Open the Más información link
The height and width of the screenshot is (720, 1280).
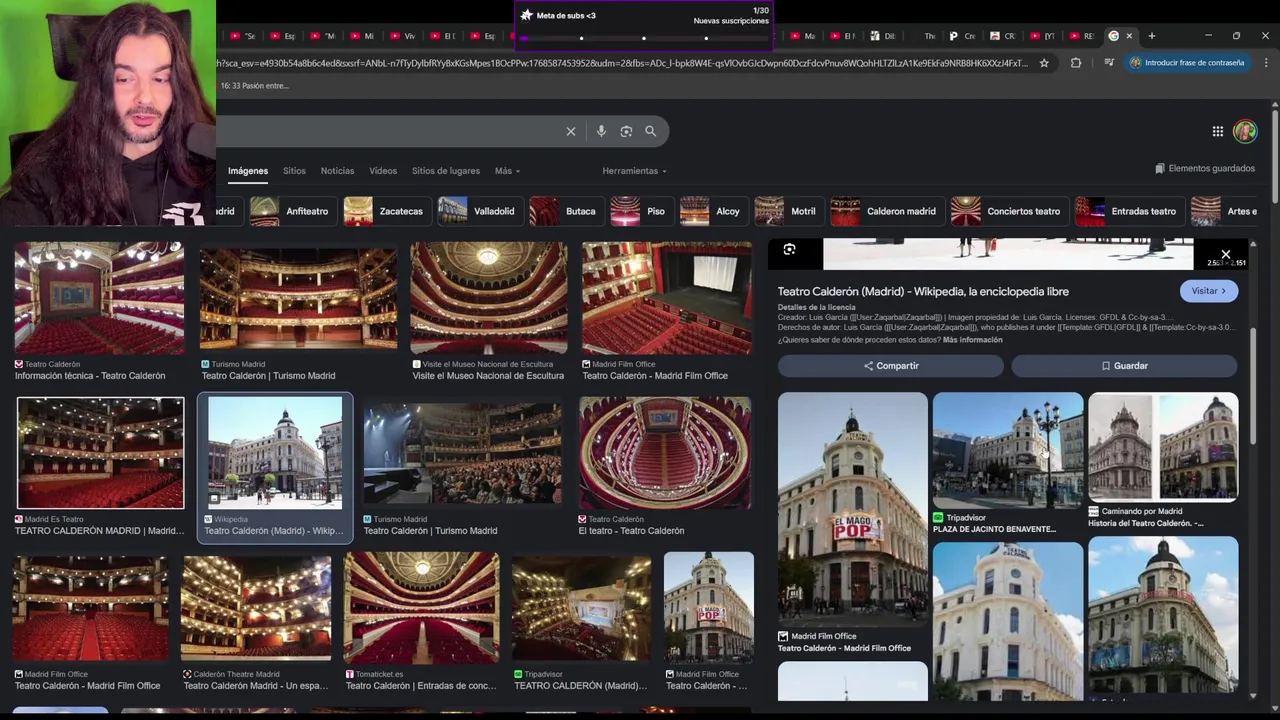(973, 340)
